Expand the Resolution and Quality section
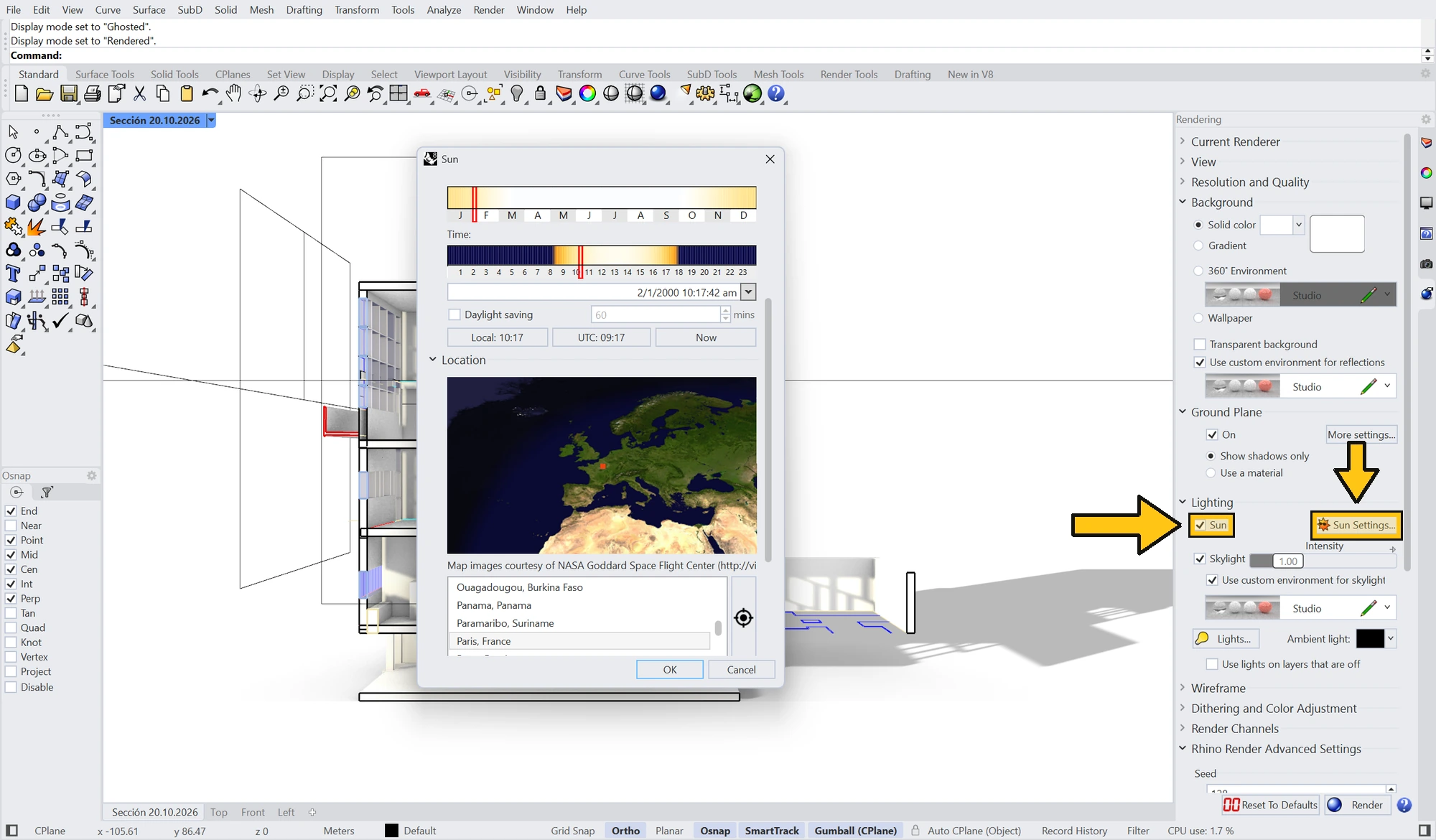The width and height of the screenshot is (1436, 840). (x=1183, y=182)
